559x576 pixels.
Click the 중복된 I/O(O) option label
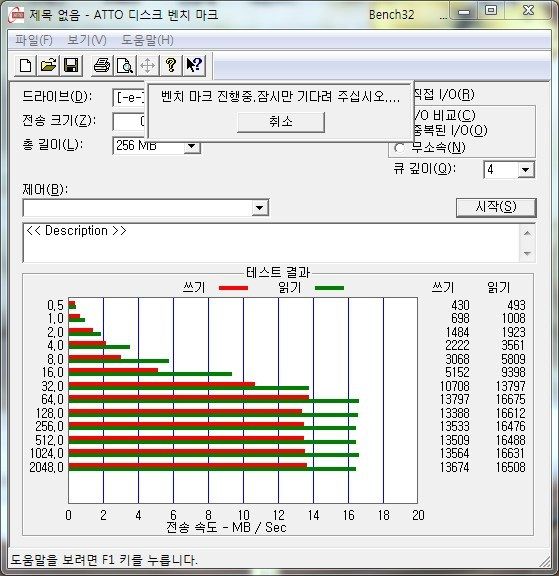tap(450, 130)
